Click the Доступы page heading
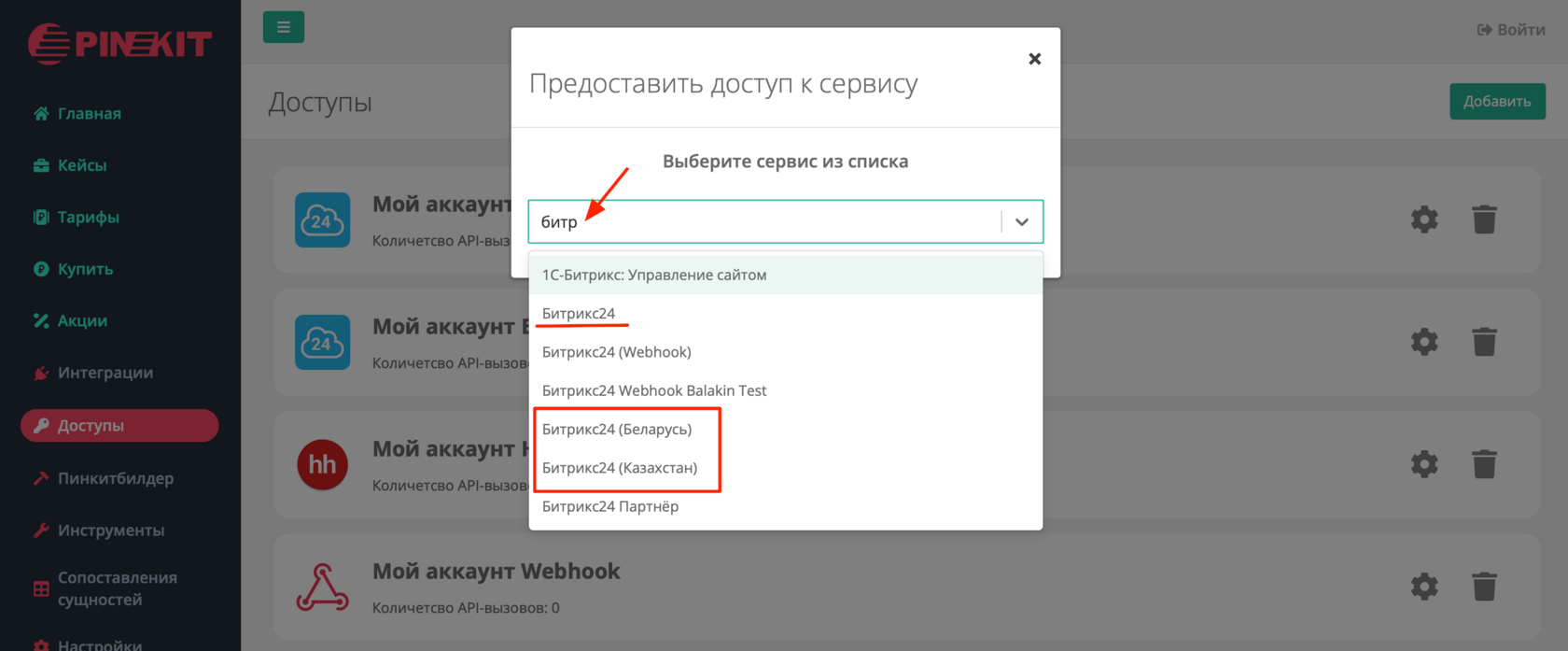Viewport: 1568px width, 651px height. [x=320, y=103]
